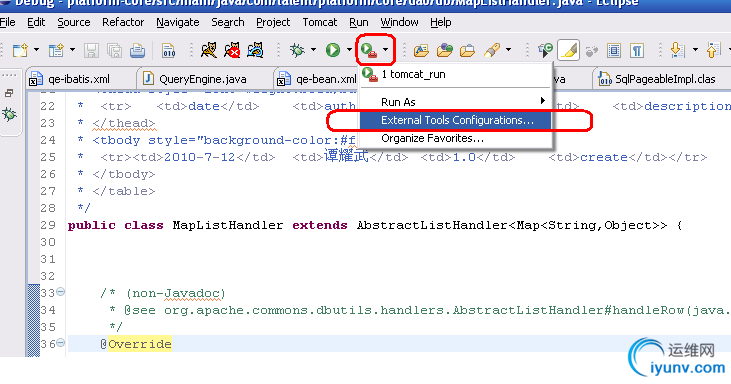Click the Search flashlight icon
This screenshot has height=384, width=731.
pyautogui.click(x=492, y=50)
